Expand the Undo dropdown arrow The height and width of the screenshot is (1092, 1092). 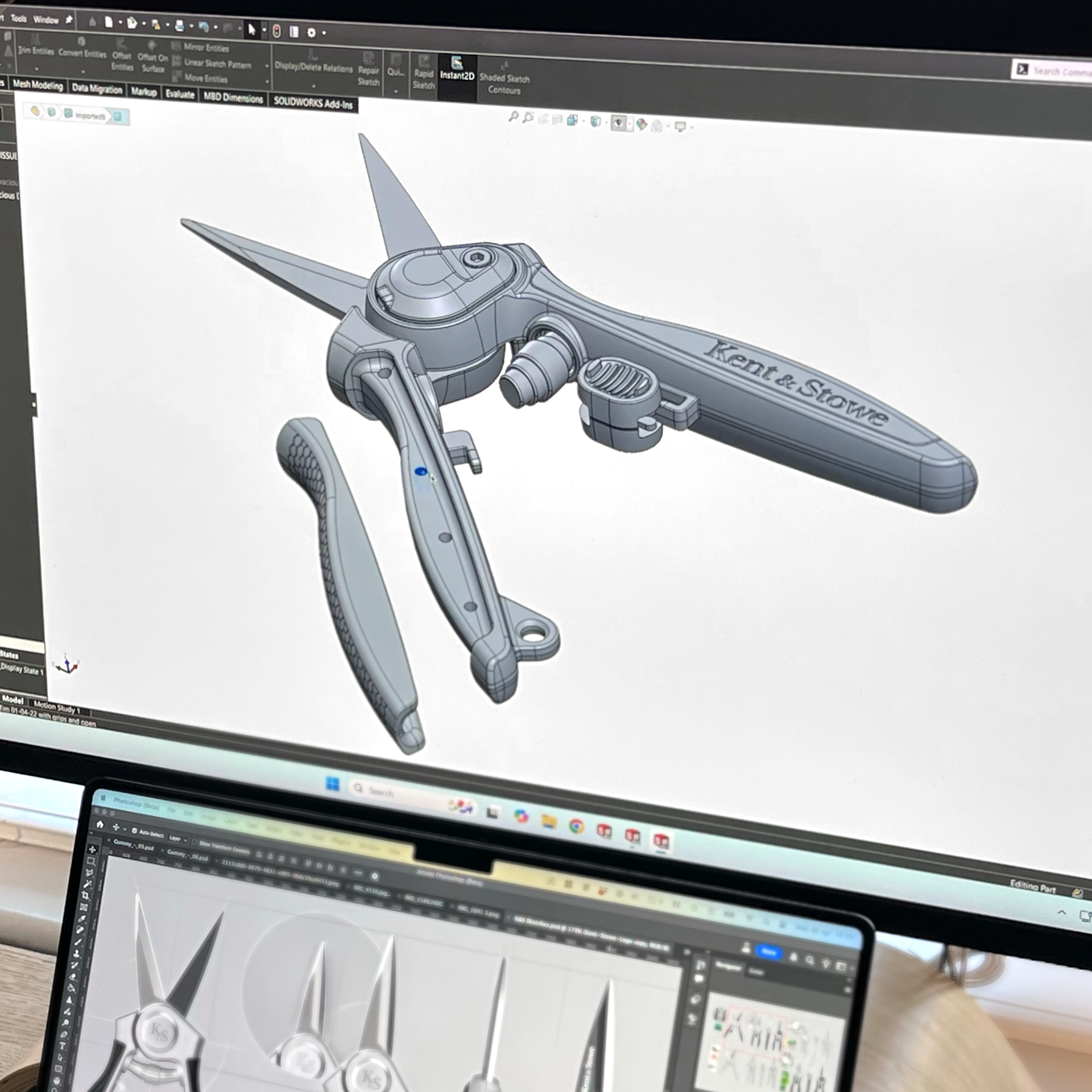point(216,27)
